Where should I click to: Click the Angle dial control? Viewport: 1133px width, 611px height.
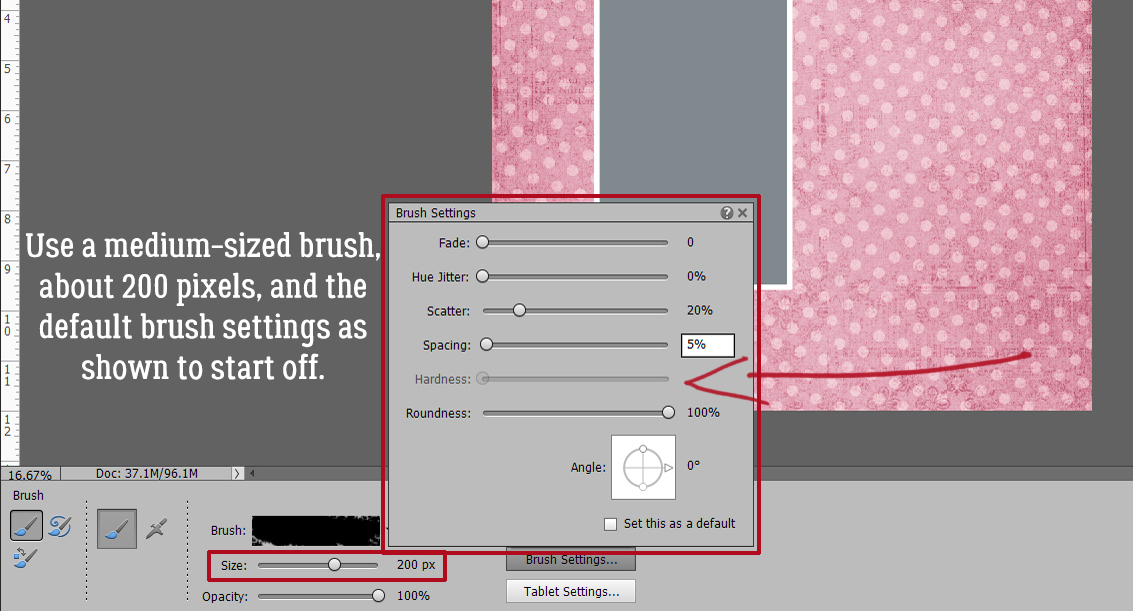pyautogui.click(x=643, y=467)
